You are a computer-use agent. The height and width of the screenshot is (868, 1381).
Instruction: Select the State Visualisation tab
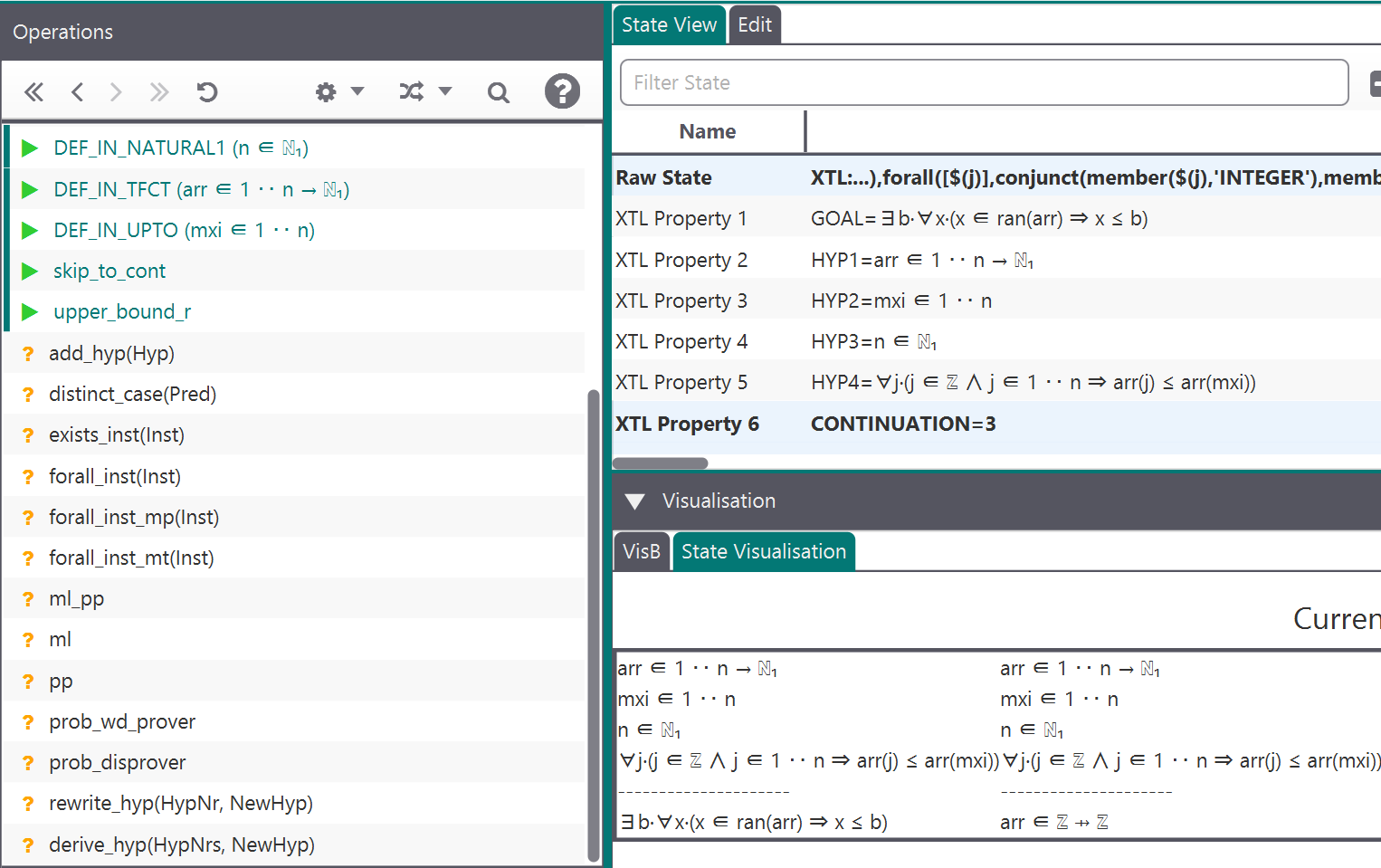tap(763, 552)
